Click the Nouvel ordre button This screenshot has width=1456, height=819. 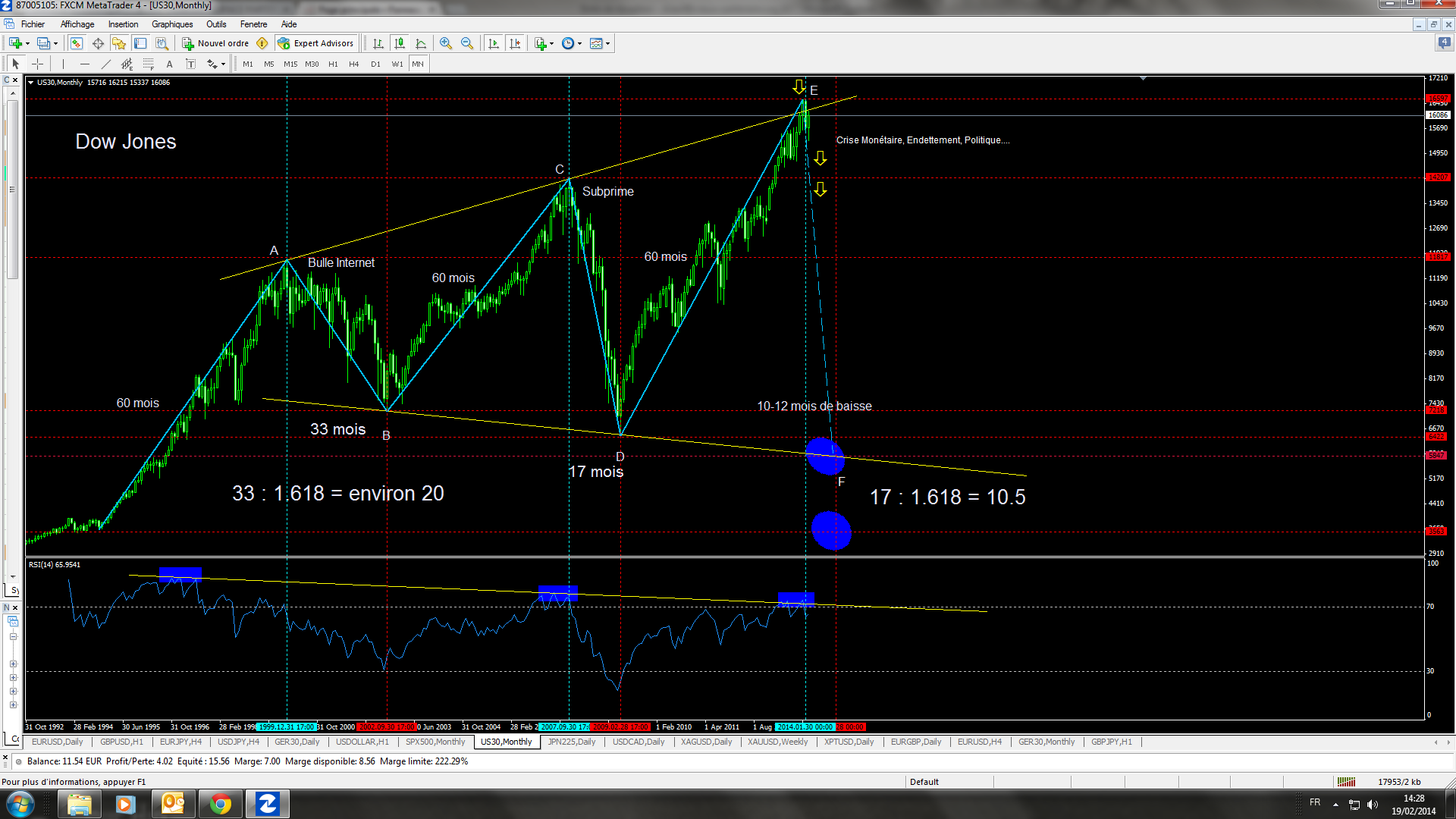click(x=216, y=43)
